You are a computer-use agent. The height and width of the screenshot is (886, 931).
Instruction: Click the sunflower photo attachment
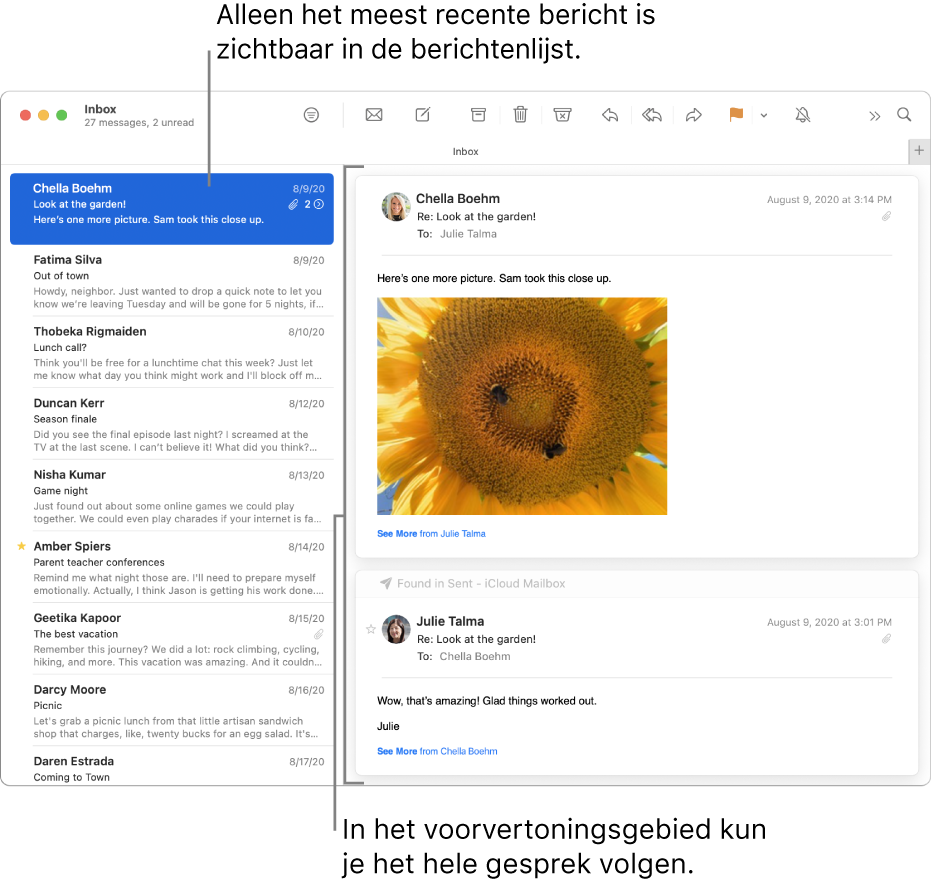coord(522,406)
